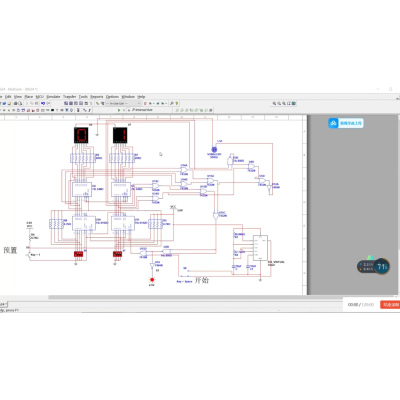Toggle the left red DIP switch
400x400 pixels.
[78, 254]
